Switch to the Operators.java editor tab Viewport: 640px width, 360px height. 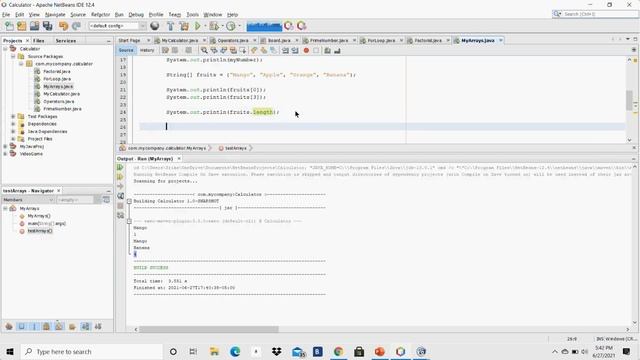[233, 40]
